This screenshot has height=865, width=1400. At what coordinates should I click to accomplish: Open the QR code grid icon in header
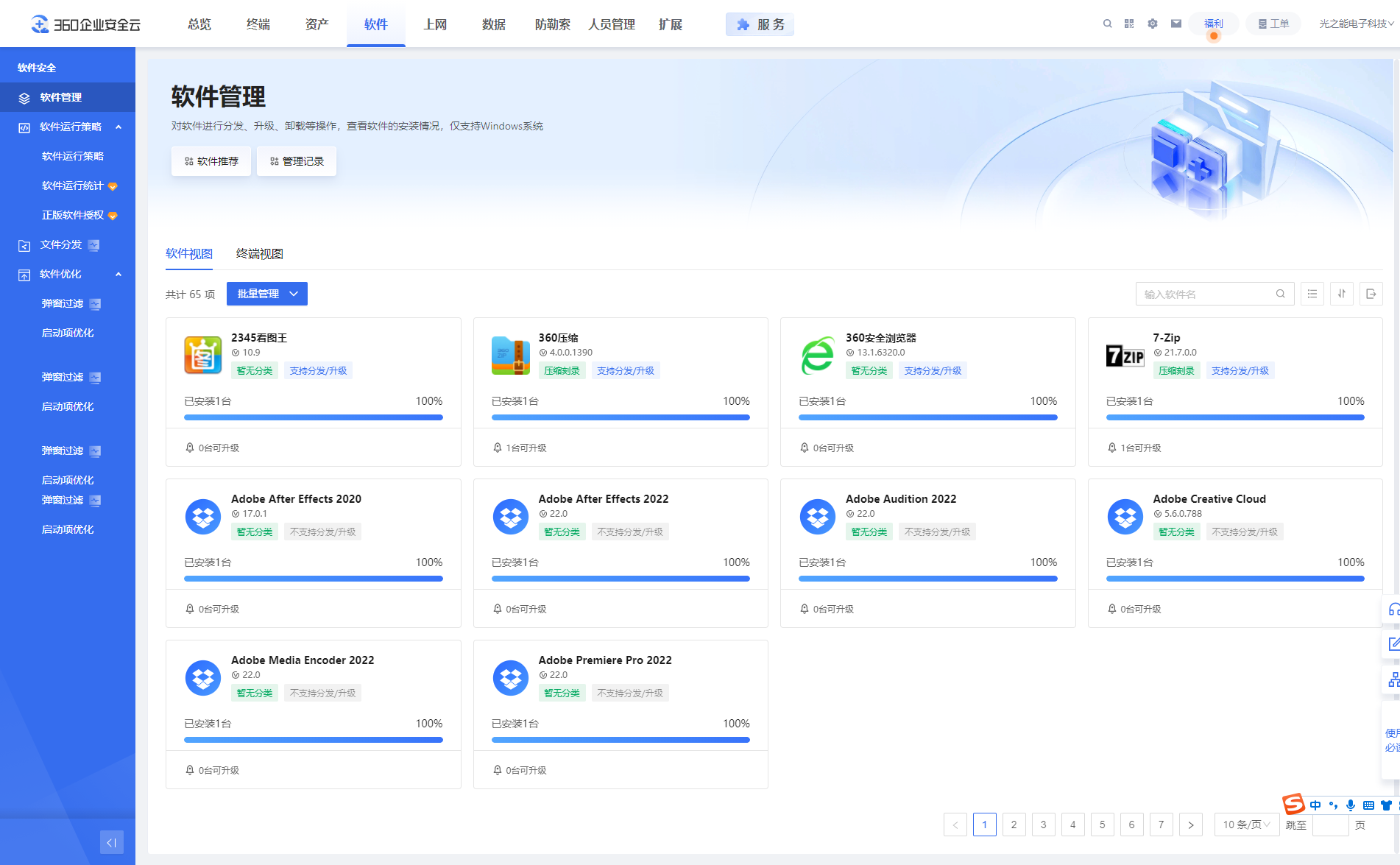(1129, 24)
